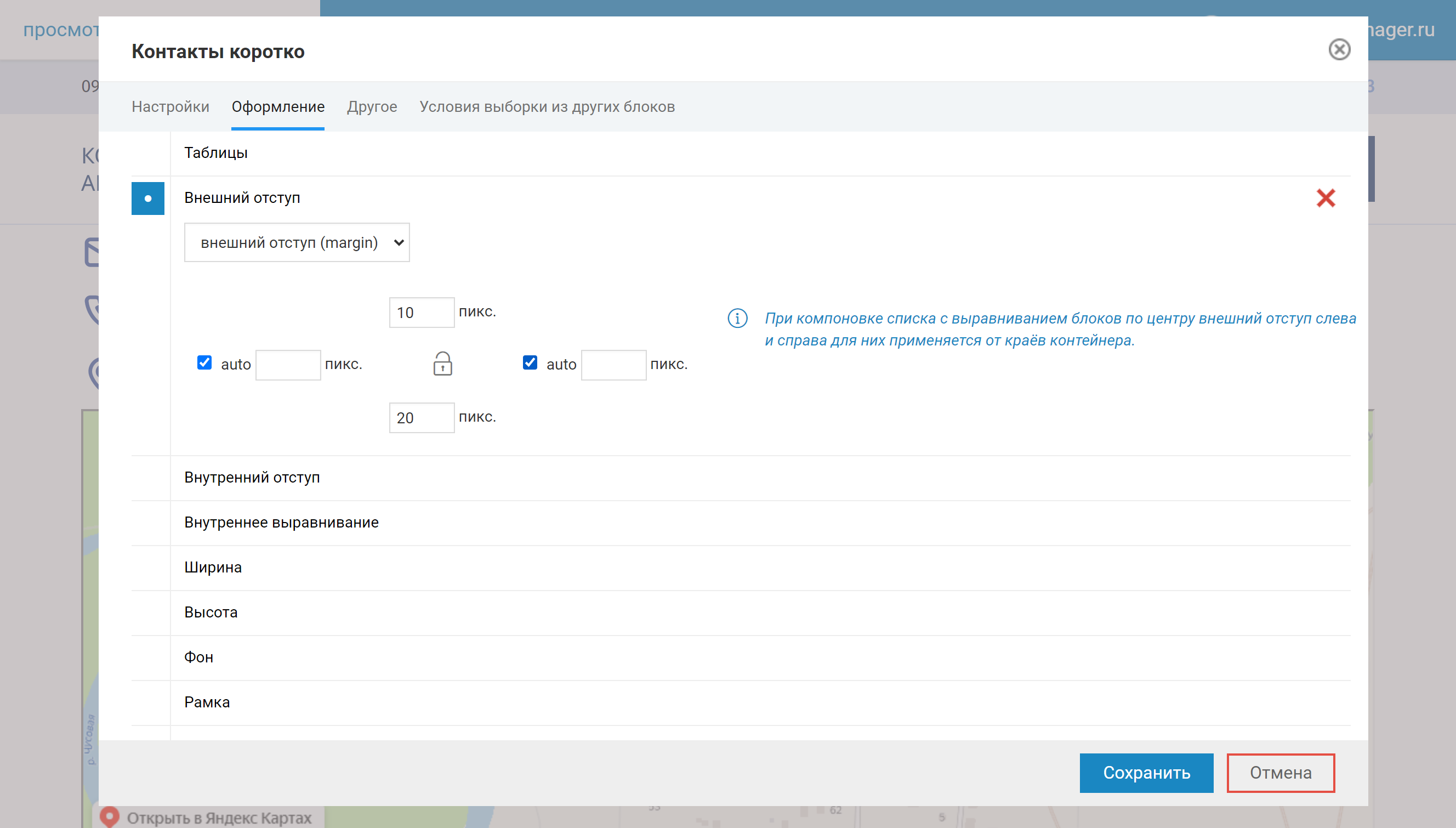The width and height of the screenshot is (1456, 828).
Task: Open the Условия выборки из других блоков tab
Action: (547, 107)
